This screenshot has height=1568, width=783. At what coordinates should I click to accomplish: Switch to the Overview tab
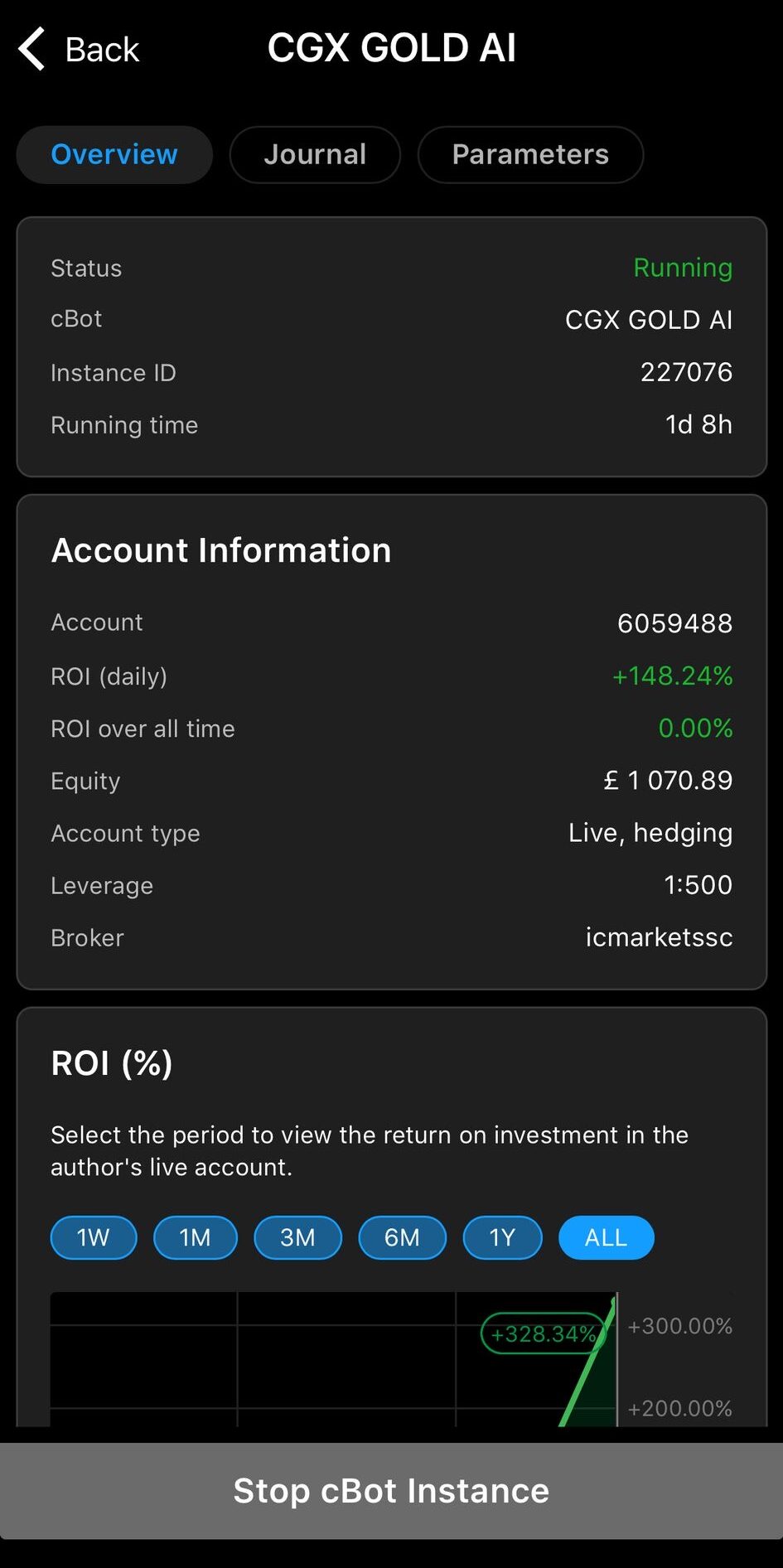pos(114,155)
